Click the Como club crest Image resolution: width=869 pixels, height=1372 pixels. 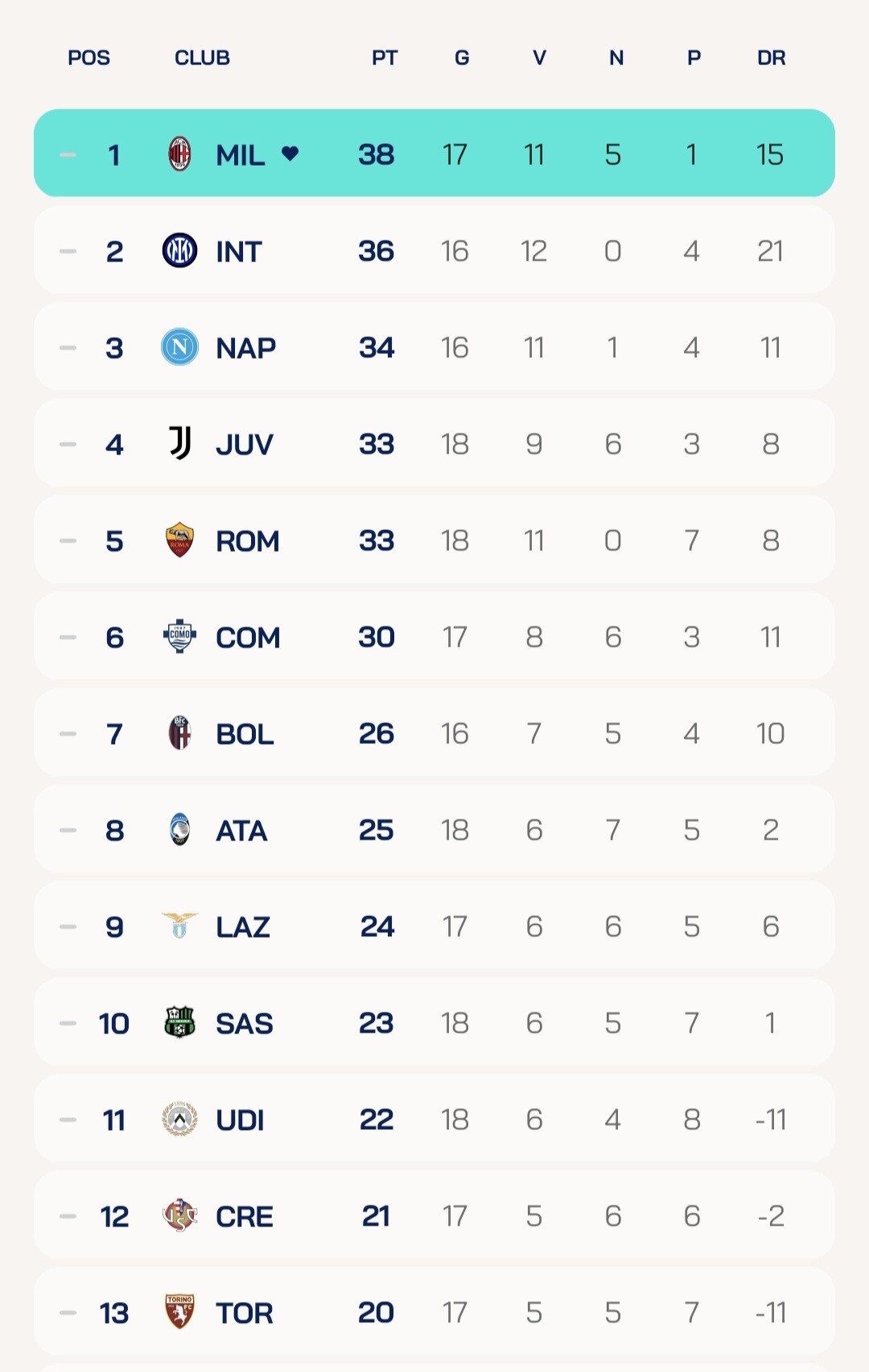coord(179,637)
